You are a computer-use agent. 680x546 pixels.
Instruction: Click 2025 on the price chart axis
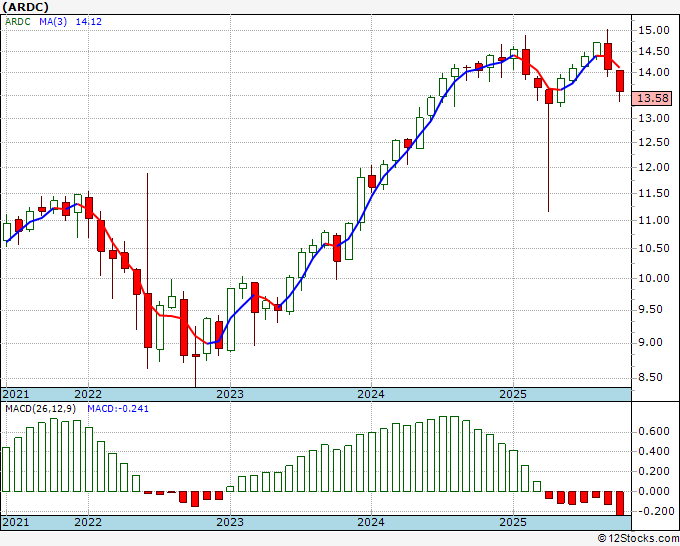click(x=513, y=394)
